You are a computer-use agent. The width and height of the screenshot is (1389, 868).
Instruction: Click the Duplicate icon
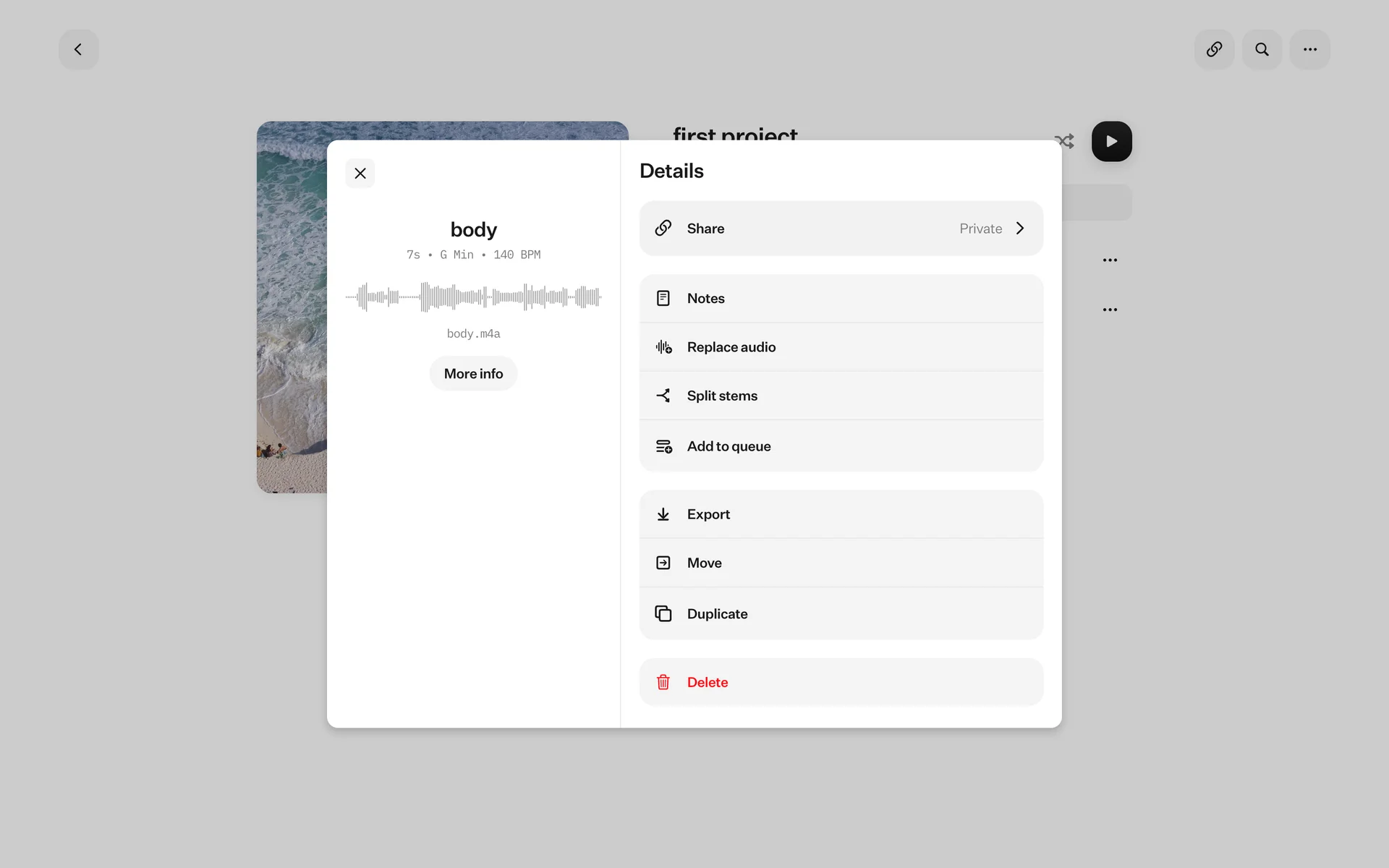pyautogui.click(x=663, y=613)
